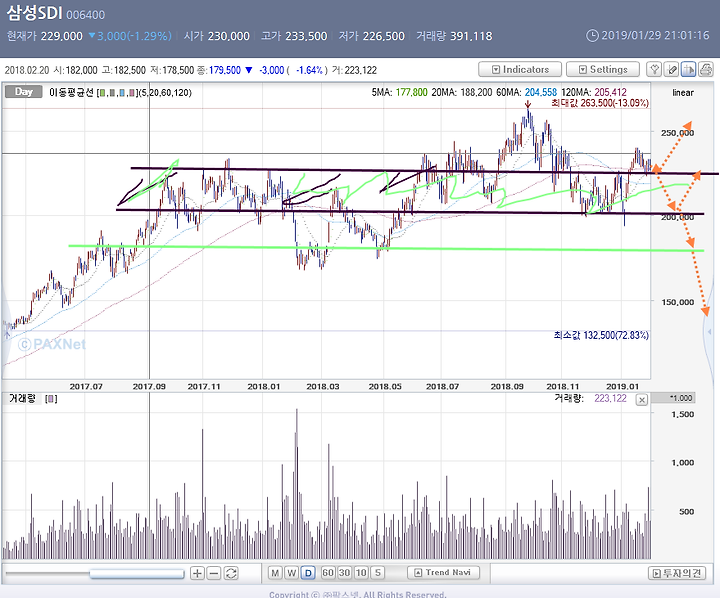
Task: Click the chart range scrollbar thumb
Action: tap(137, 573)
